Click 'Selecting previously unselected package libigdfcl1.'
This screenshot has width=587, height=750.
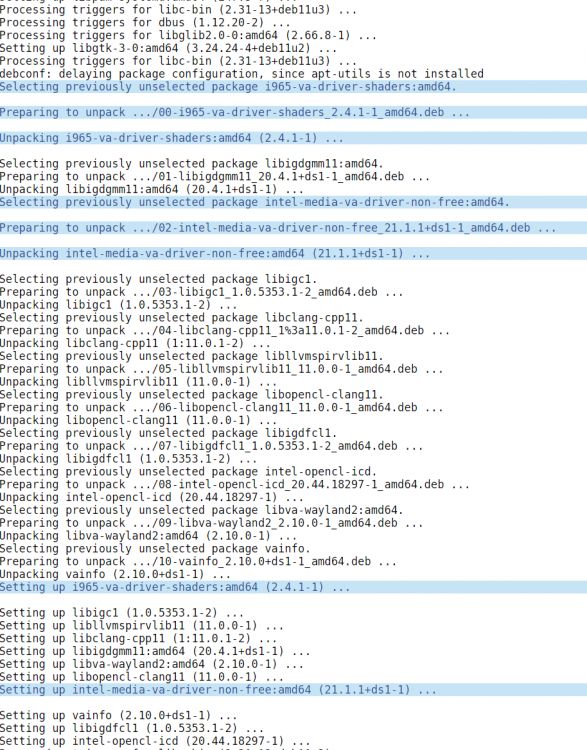click(x=168, y=433)
